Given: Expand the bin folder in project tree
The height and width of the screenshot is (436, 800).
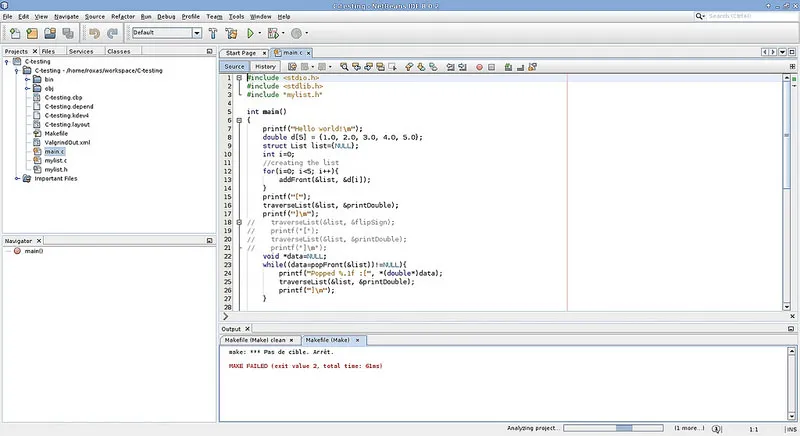Looking at the screenshot, I should 24,79.
